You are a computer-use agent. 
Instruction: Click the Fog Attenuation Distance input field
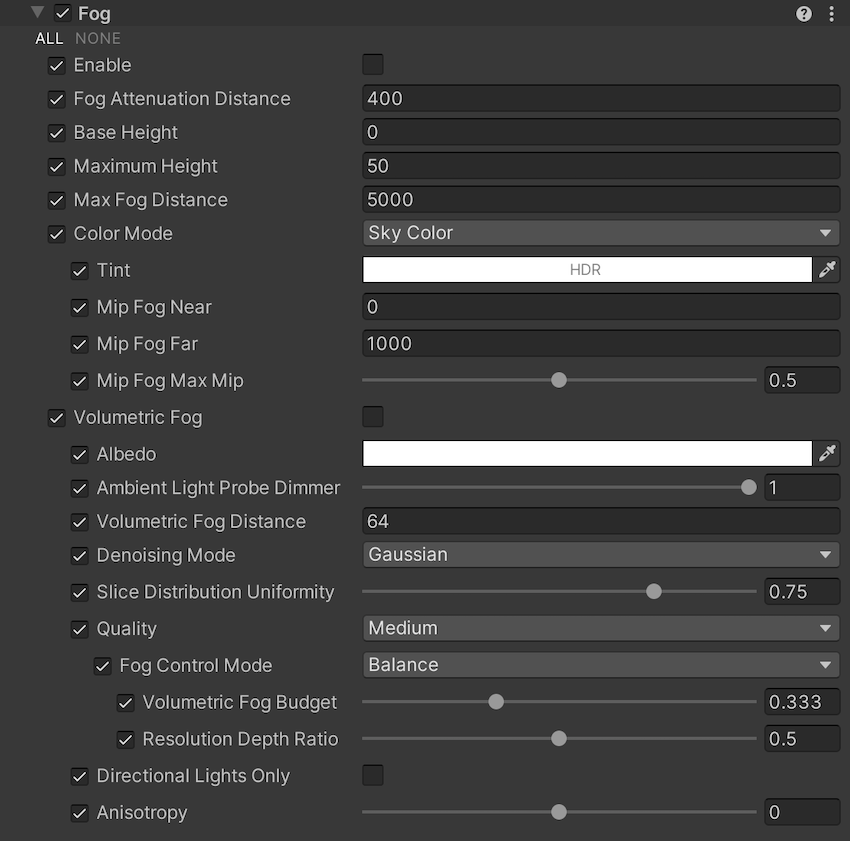click(600, 98)
